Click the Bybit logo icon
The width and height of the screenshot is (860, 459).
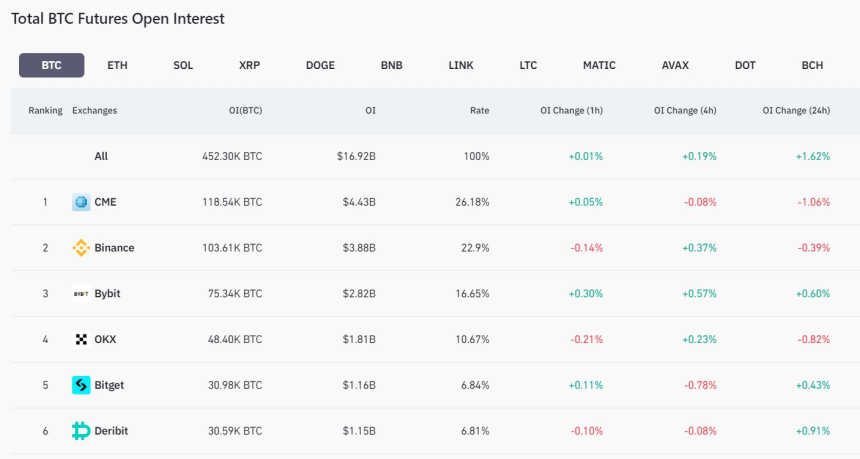tap(81, 294)
